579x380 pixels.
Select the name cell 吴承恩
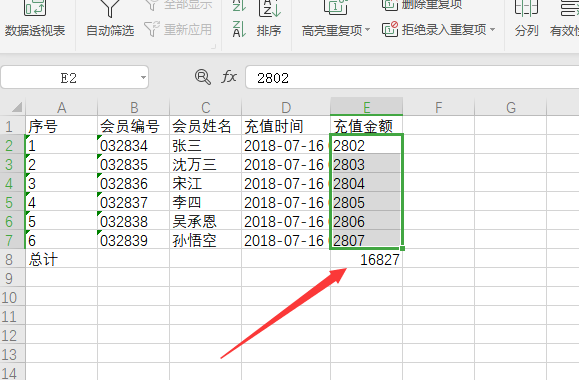pyautogui.click(x=205, y=221)
